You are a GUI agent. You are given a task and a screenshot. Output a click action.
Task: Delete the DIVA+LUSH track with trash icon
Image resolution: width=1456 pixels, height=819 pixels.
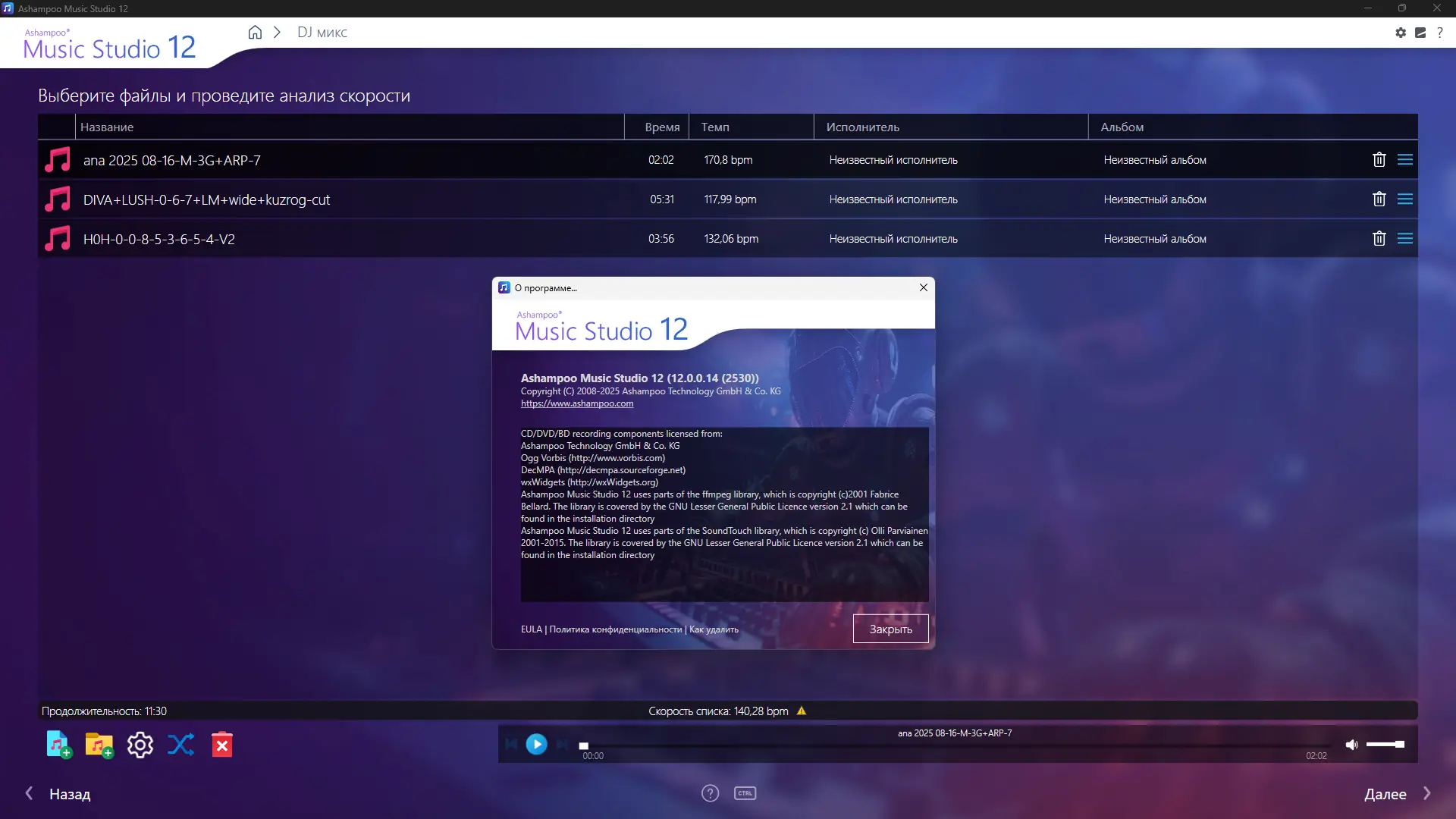(1379, 199)
